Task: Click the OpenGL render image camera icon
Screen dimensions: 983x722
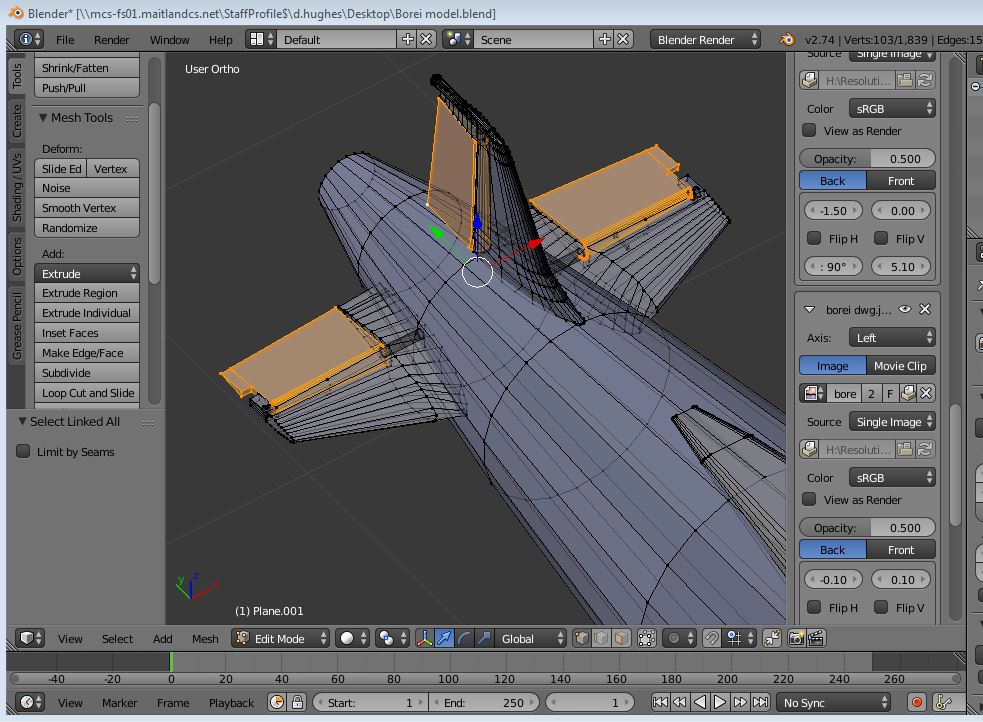Action: pyautogui.click(x=796, y=639)
